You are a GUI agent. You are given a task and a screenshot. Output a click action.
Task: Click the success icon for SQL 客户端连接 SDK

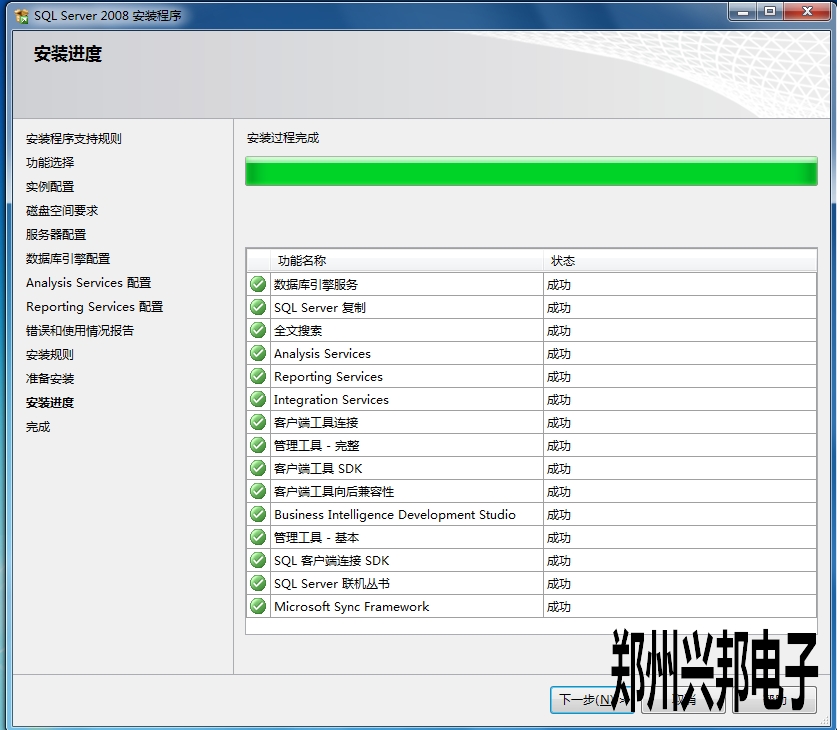pos(258,560)
